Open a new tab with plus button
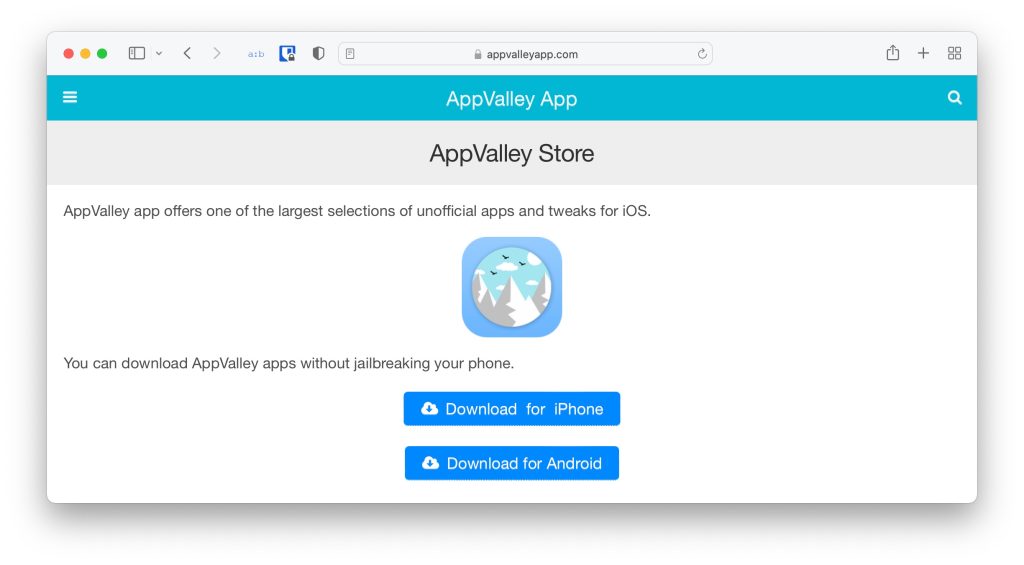This screenshot has height=565, width=1024. (x=923, y=54)
